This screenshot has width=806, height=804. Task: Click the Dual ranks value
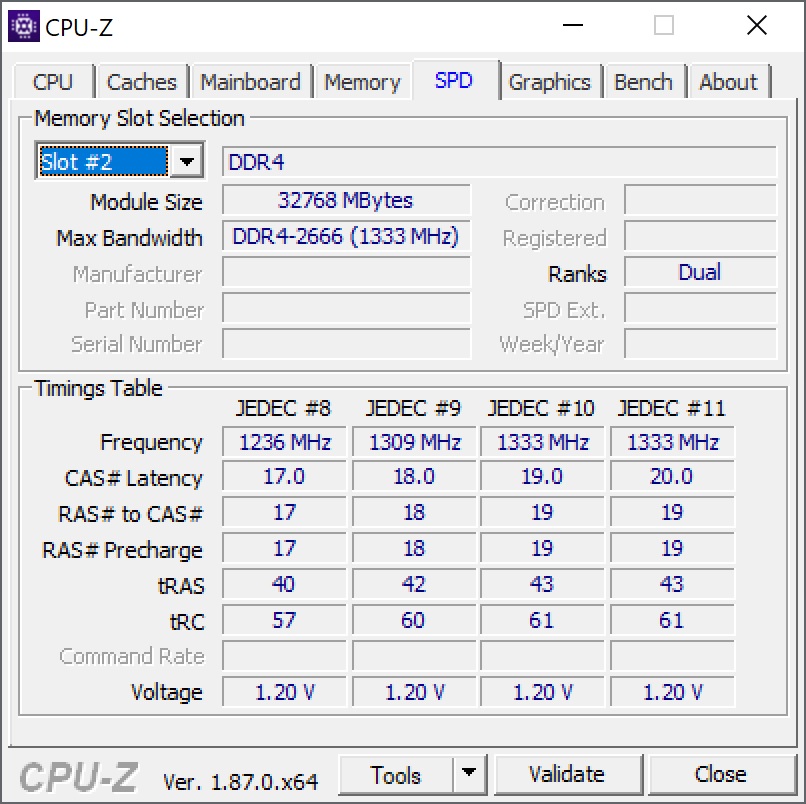[x=700, y=272]
